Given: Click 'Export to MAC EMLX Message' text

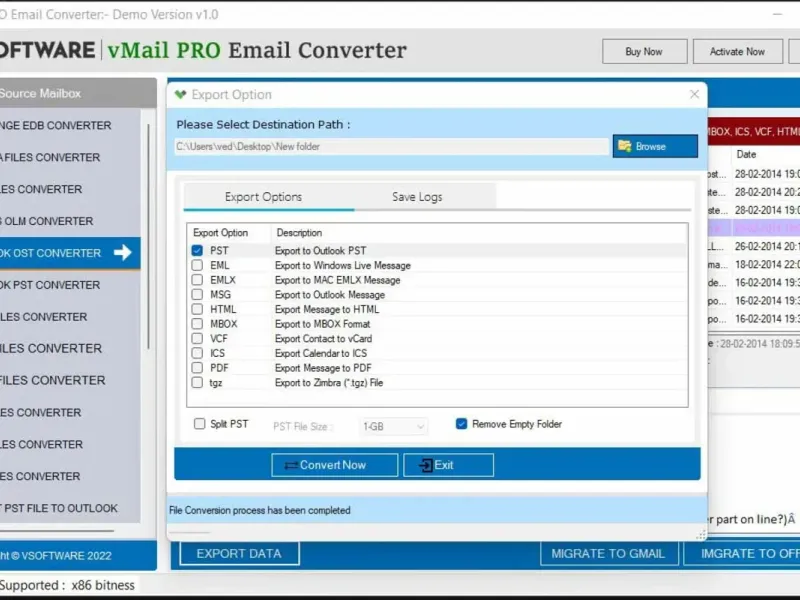Looking at the screenshot, I should [338, 280].
